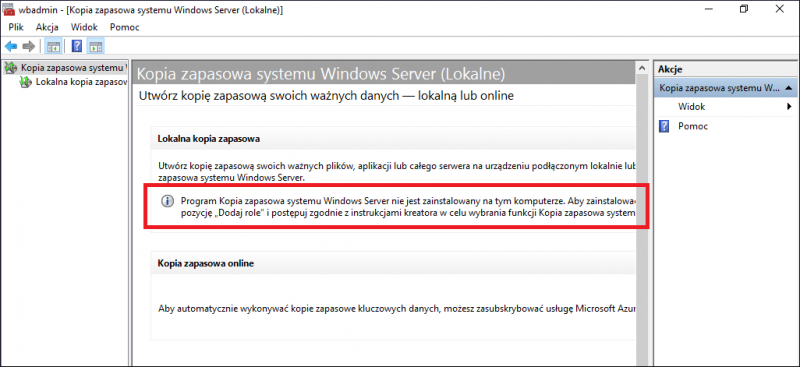The height and width of the screenshot is (367, 800).
Task: Open the Help toolbar question mark icon
Action: click(x=77, y=47)
